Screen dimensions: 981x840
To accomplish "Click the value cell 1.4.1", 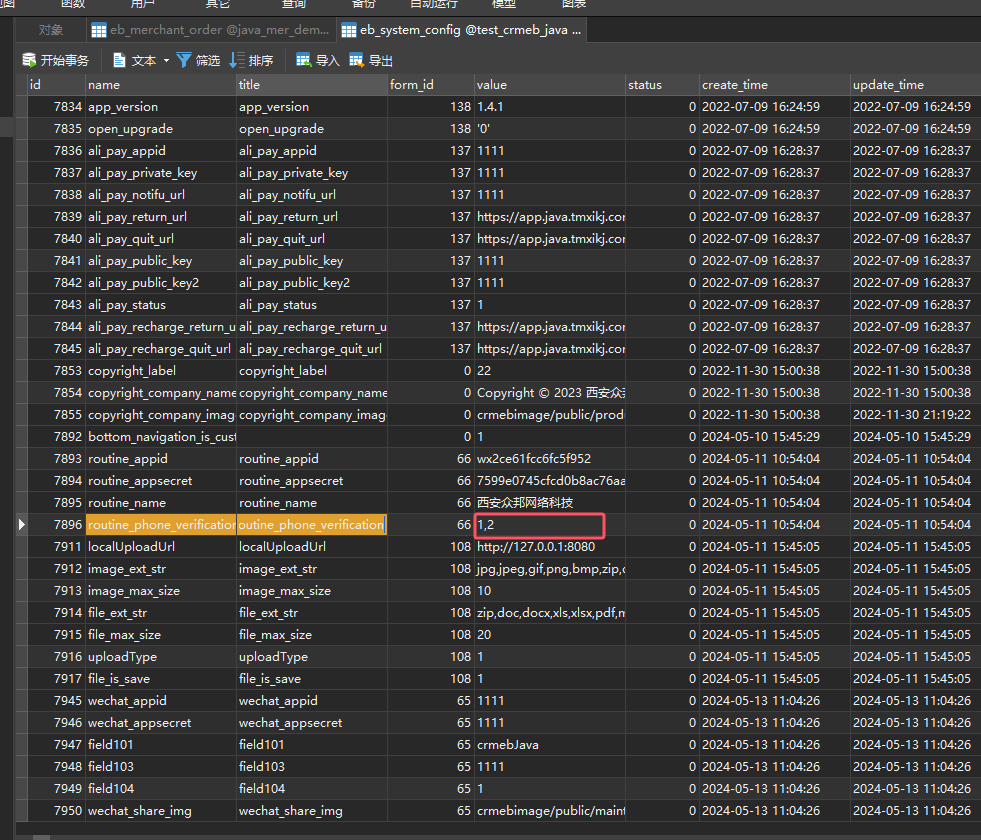I will 549,107.
